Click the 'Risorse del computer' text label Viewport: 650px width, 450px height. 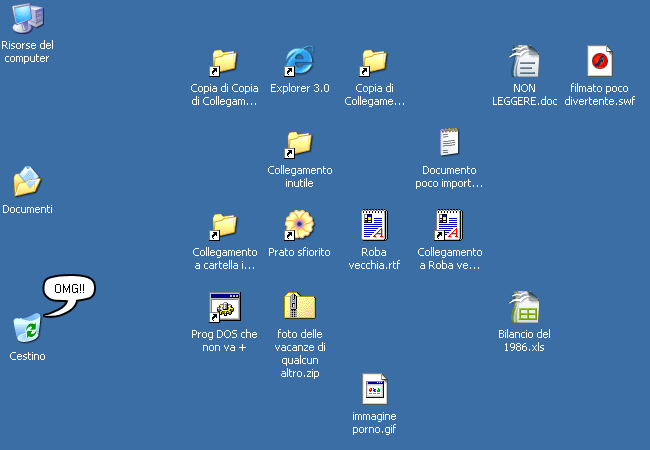pos(27,51)
